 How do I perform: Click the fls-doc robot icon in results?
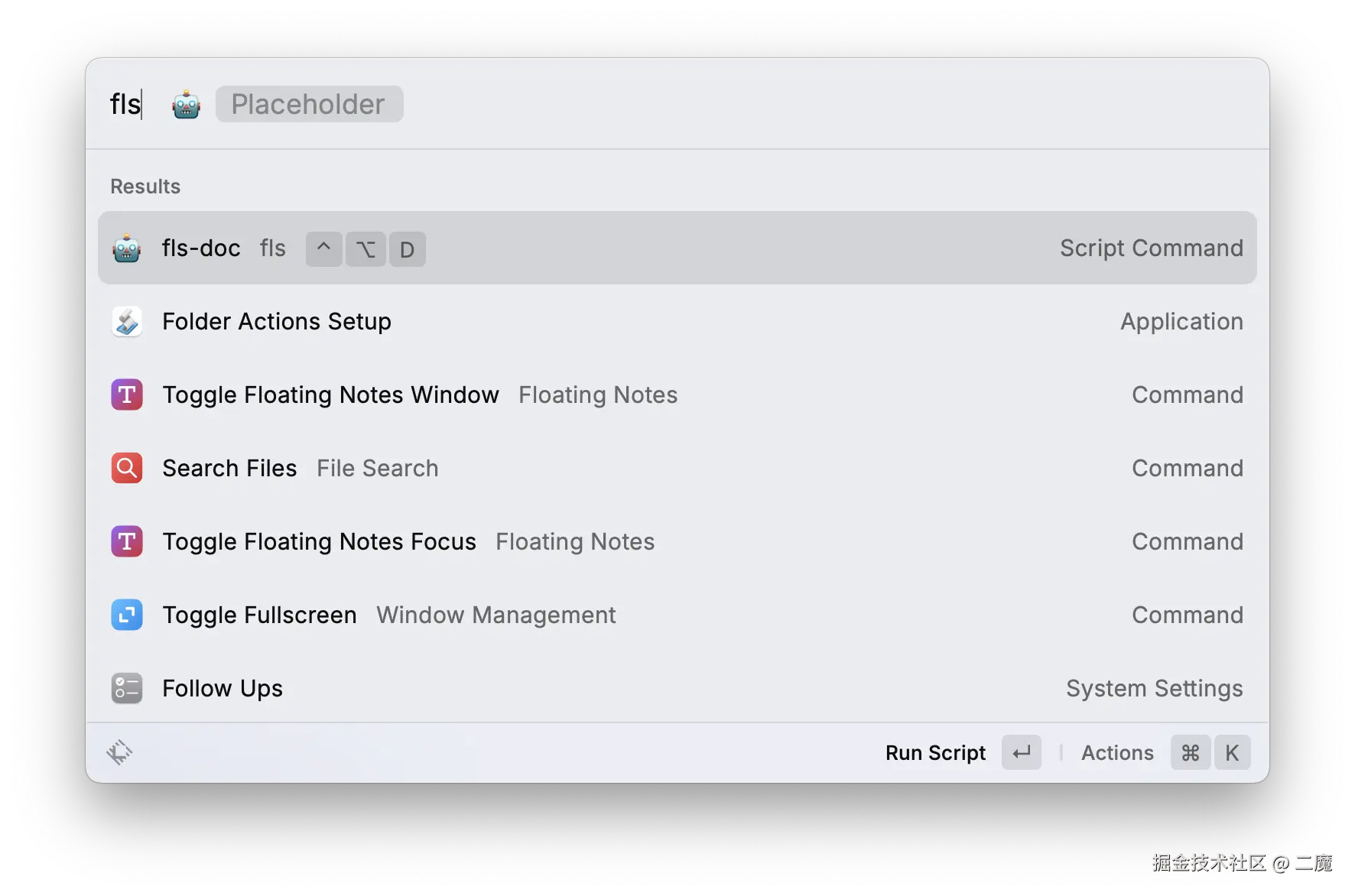(127, 248)
